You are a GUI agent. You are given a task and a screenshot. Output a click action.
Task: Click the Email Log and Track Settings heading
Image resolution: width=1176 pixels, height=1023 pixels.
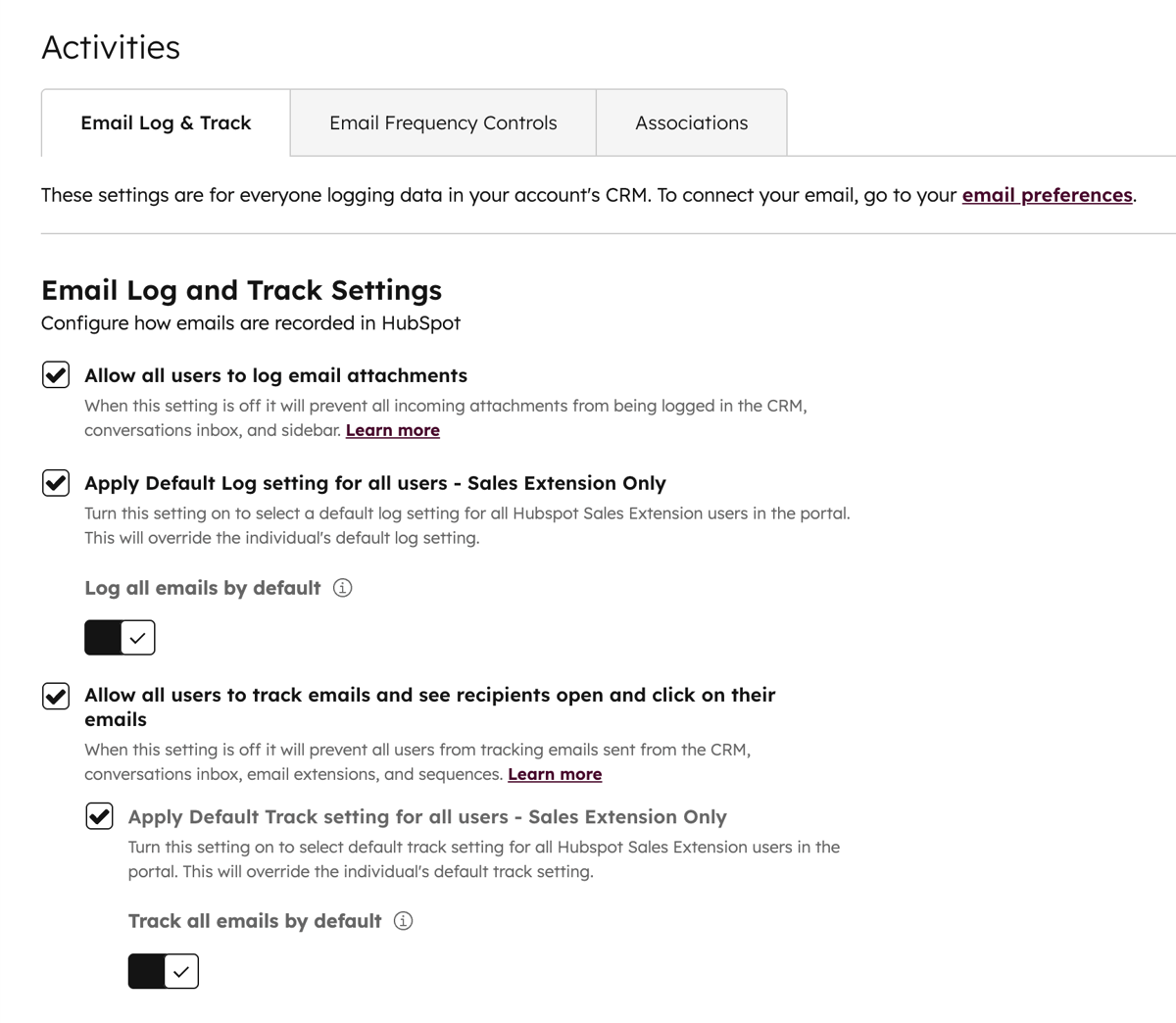coord(241,290)
